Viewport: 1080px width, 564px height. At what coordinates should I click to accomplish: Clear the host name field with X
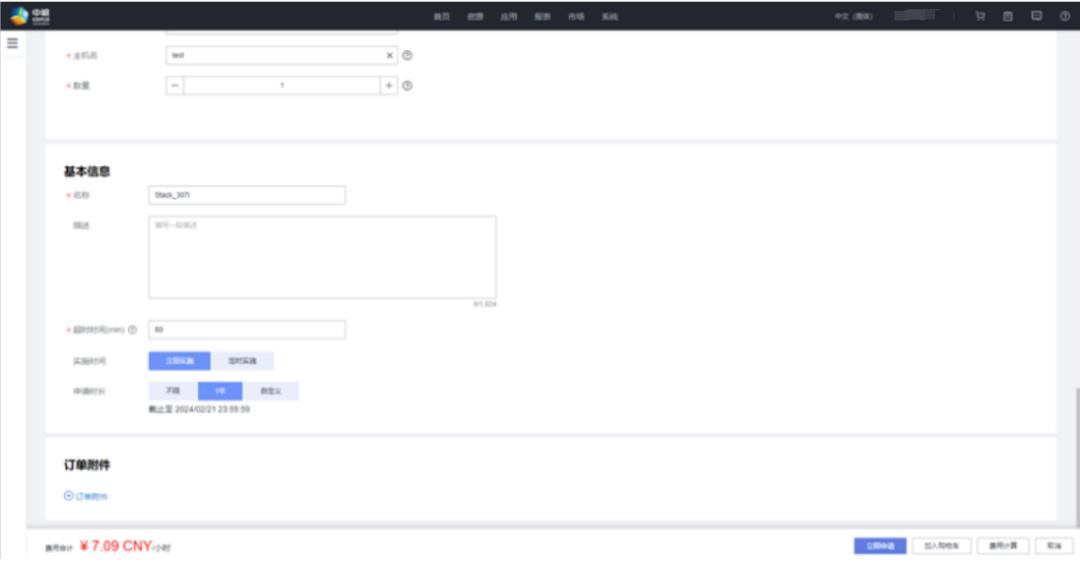pos(389,55)
